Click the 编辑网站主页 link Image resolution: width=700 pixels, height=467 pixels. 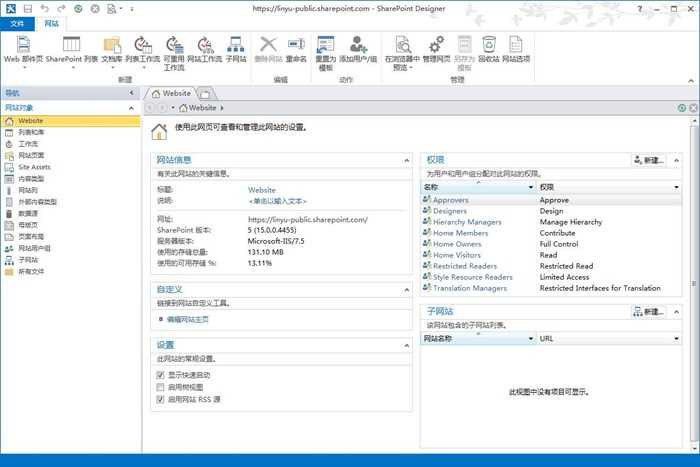[188, 319]
